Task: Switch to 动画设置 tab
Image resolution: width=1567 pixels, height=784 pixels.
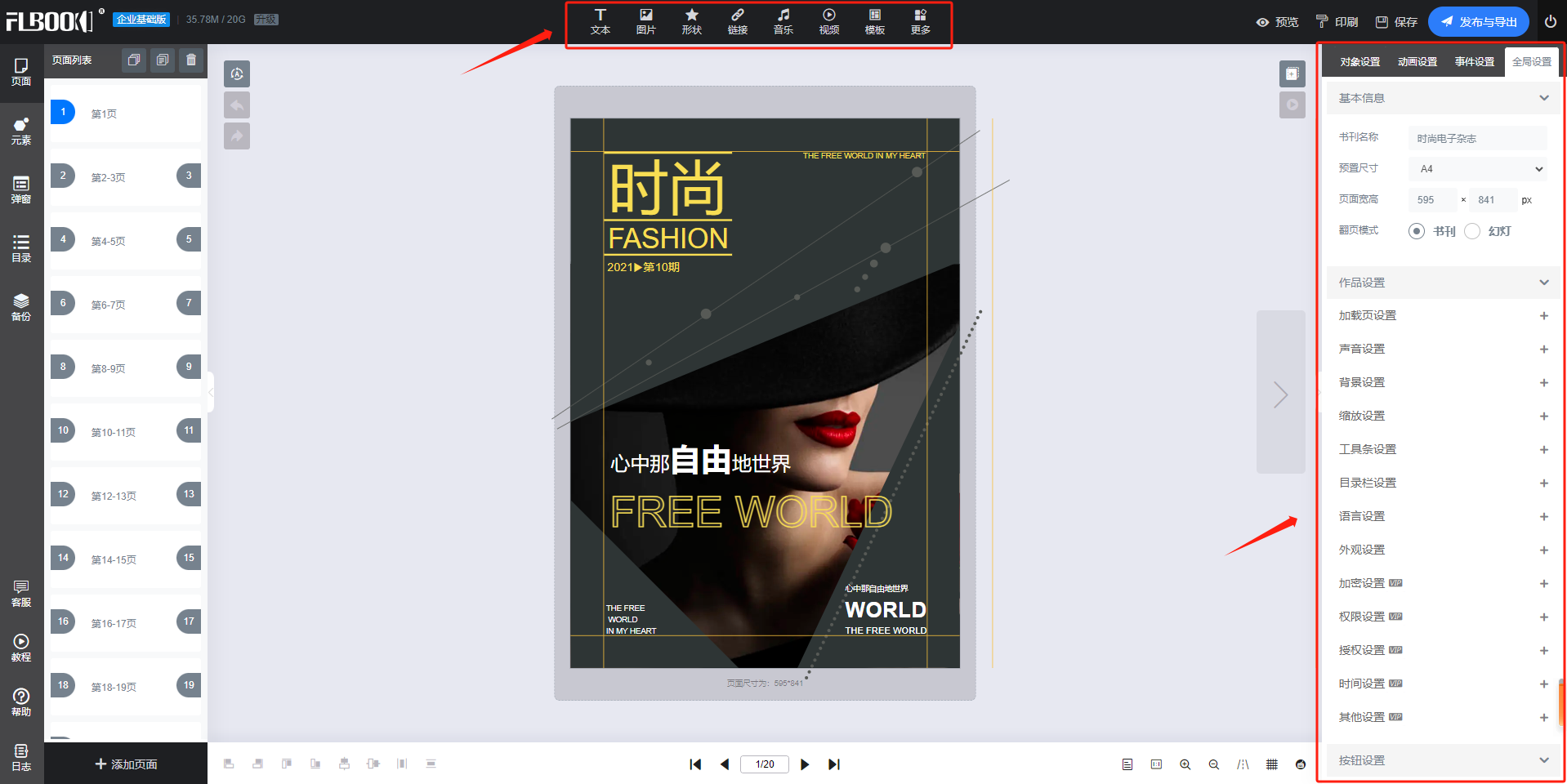Action: pyautogui.click(x=1417, y=62)
